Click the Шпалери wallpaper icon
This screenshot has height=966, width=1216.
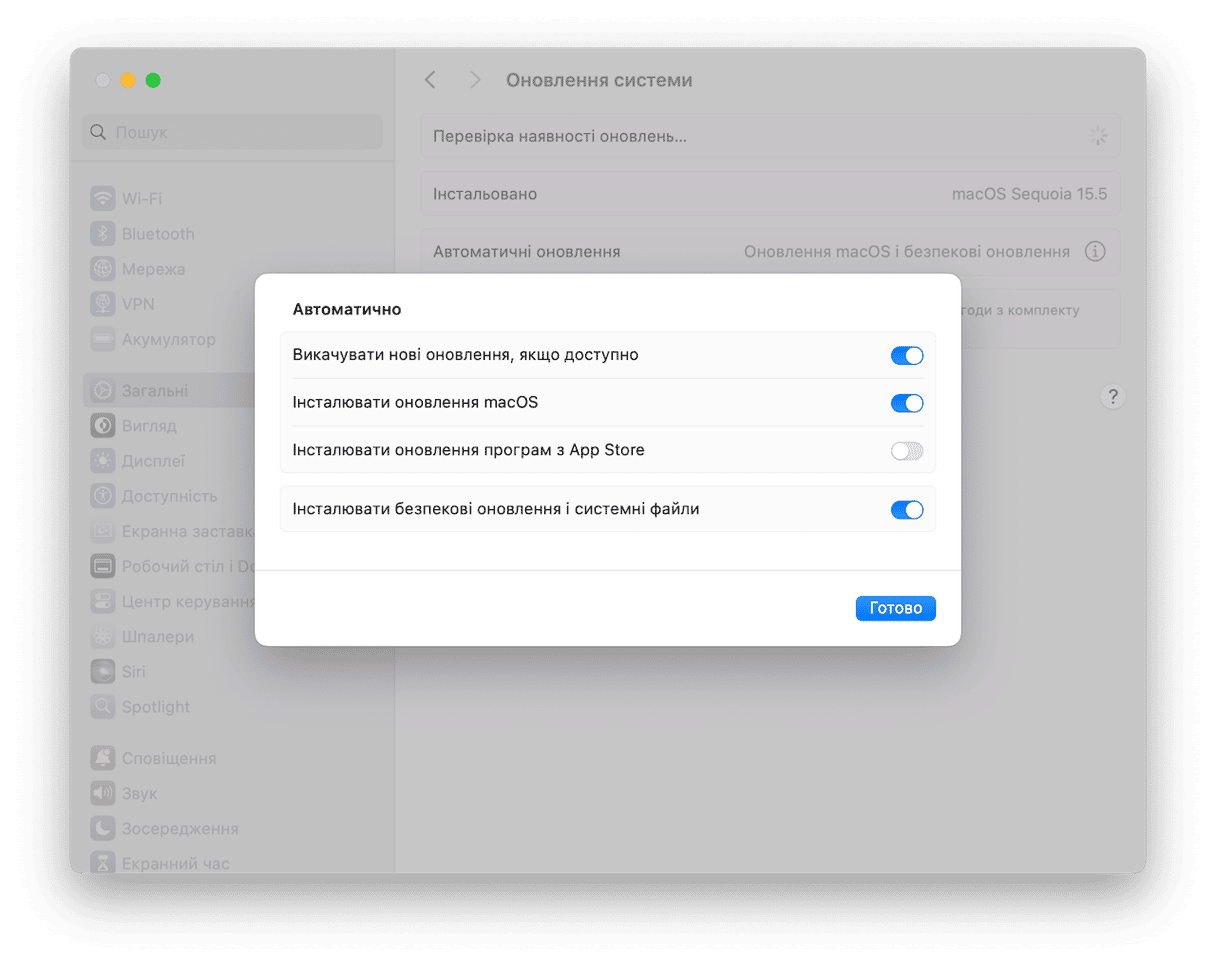click(x=103, y=636)
